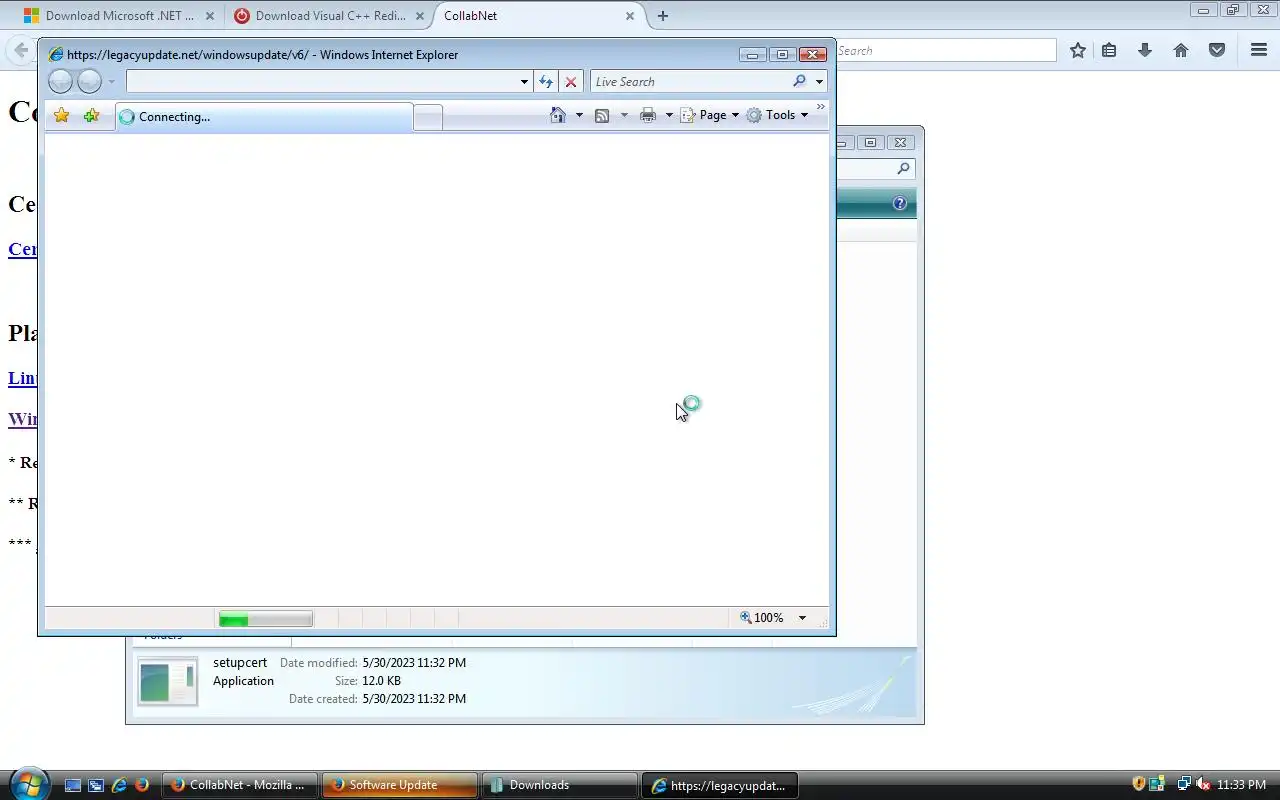Show Firefox bookmarks list icon

(x=1109, y=50)
